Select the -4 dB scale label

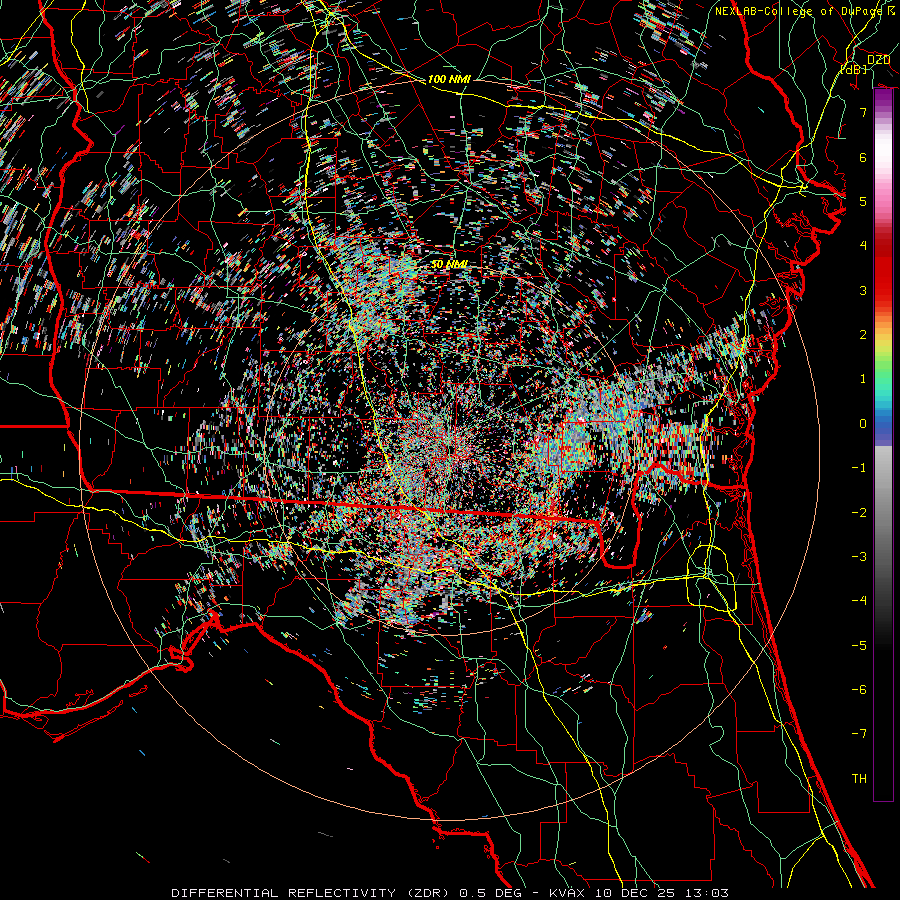[x=859, y=601]
